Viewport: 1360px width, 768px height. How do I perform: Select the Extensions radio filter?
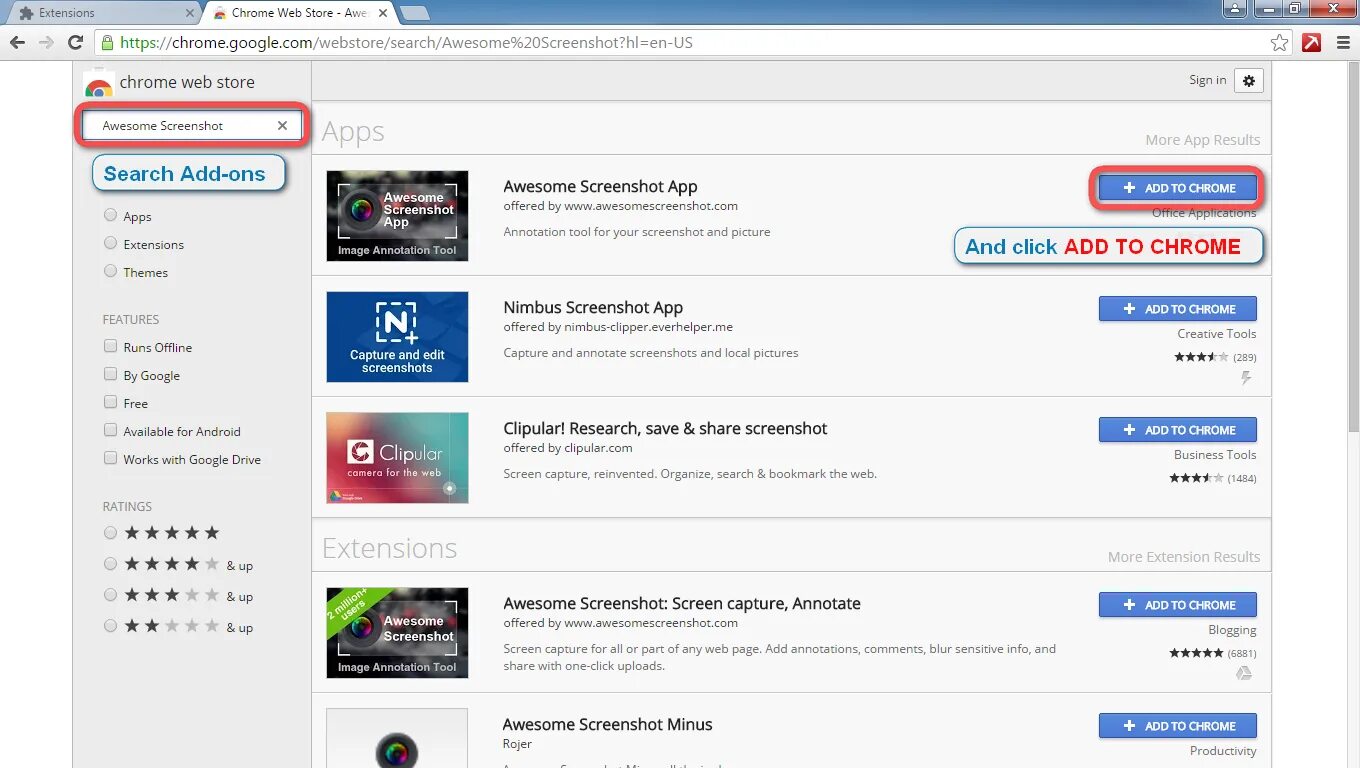click(x=110, y=243)
